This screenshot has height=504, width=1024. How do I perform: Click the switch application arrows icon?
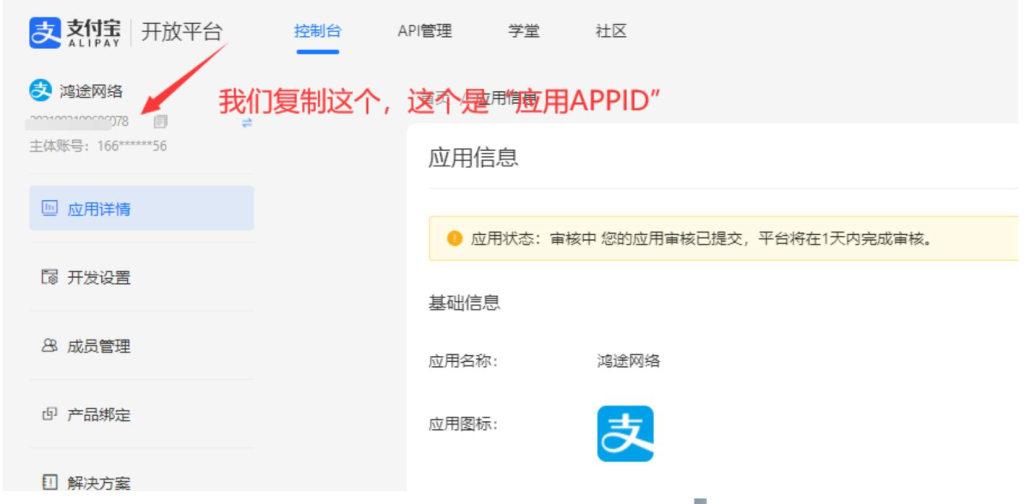[247, 122]
